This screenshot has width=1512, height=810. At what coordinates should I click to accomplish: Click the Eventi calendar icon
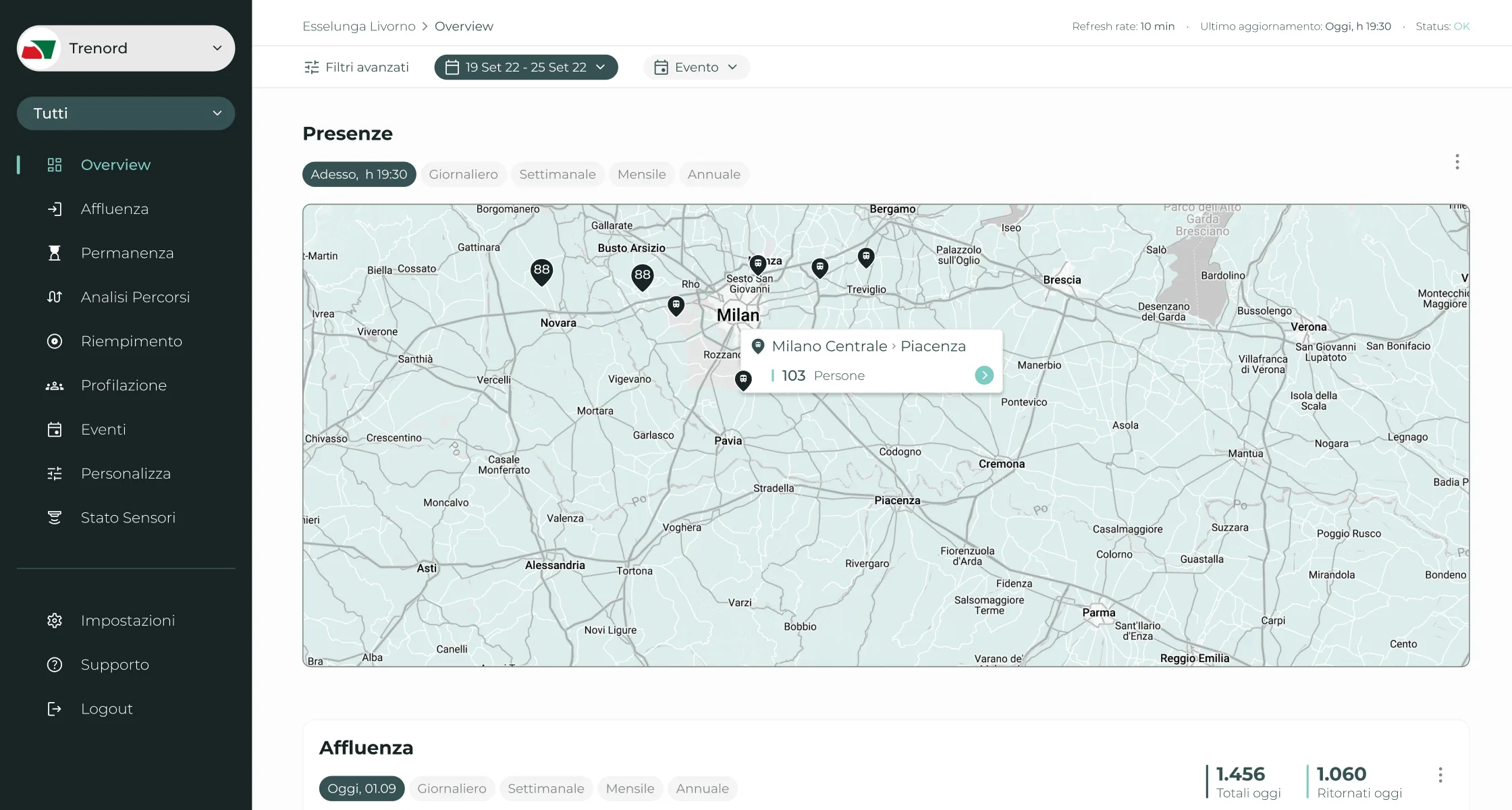(54, 429)
